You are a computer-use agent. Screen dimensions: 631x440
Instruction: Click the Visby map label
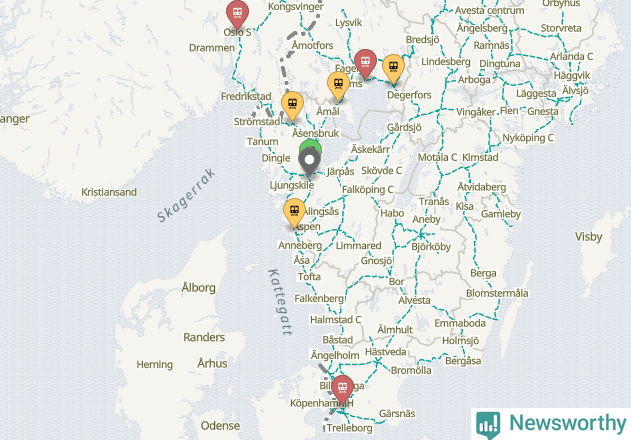coord(588,237)
